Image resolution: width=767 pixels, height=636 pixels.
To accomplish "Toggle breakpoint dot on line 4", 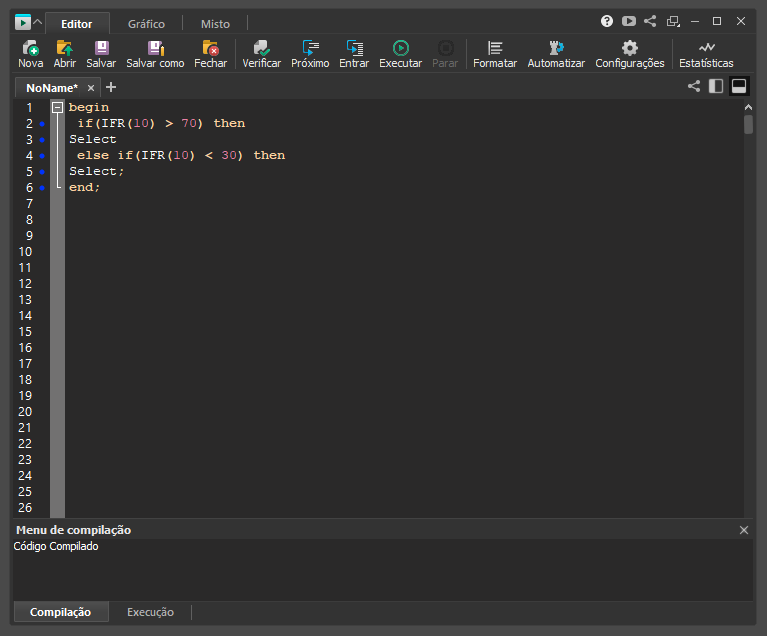I will pyautogui.click(x=42, y=156).
